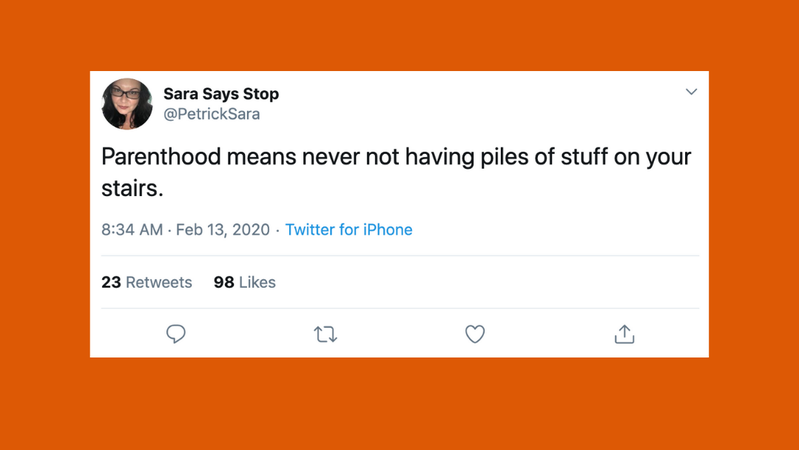View the list of 23 Retweets
This screenshot has width=799, height=450.
[x=147, y=283]
